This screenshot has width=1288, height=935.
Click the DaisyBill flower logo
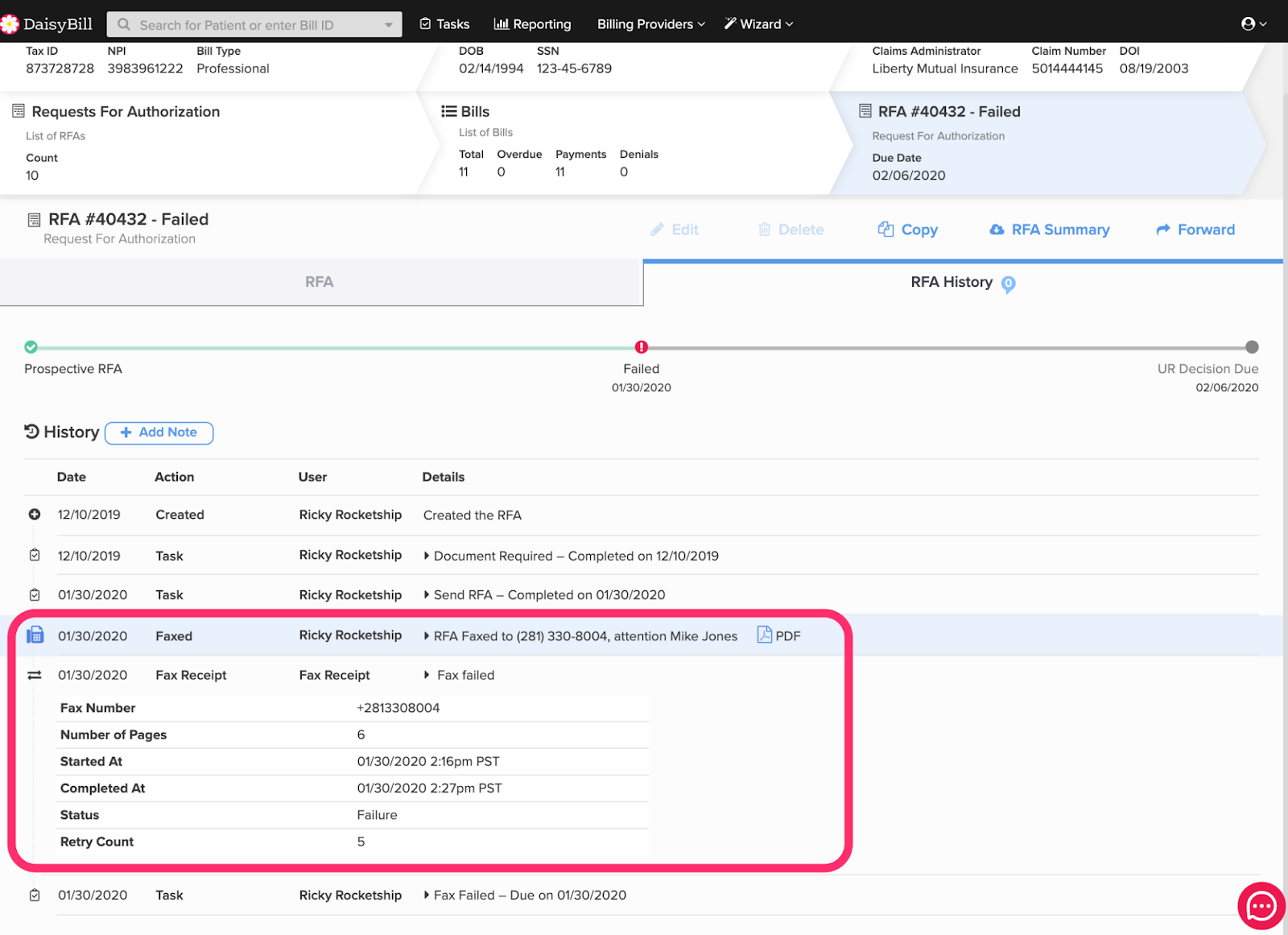[x=9, y=24]
